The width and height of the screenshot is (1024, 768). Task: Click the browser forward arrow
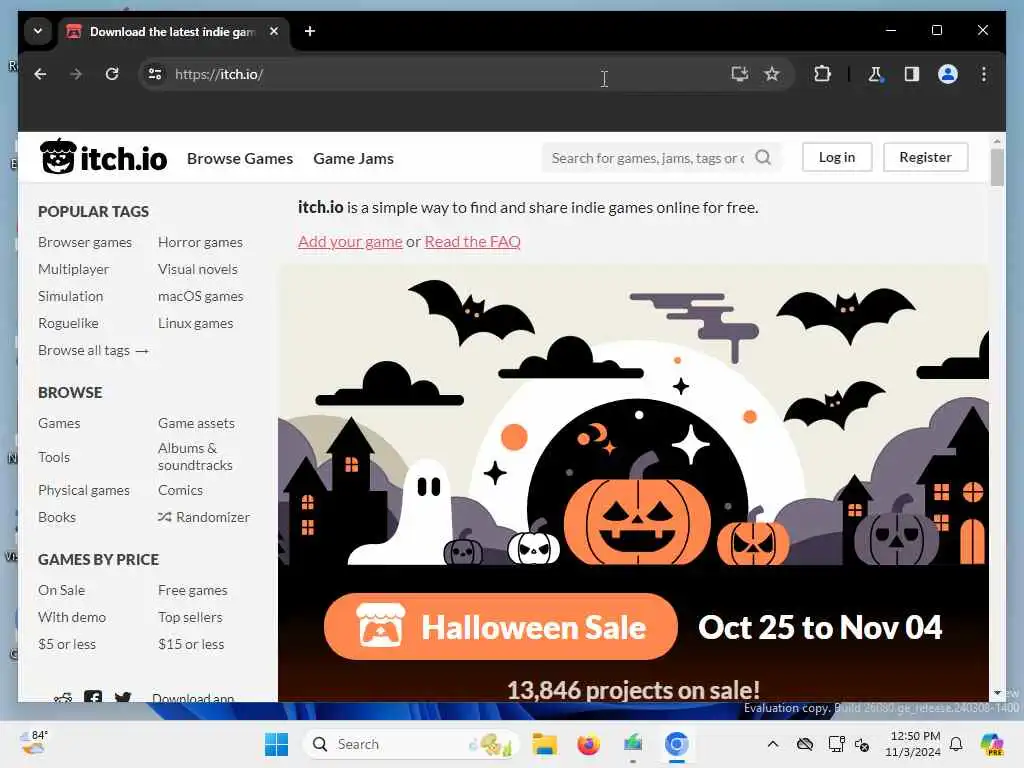point(76,74)
